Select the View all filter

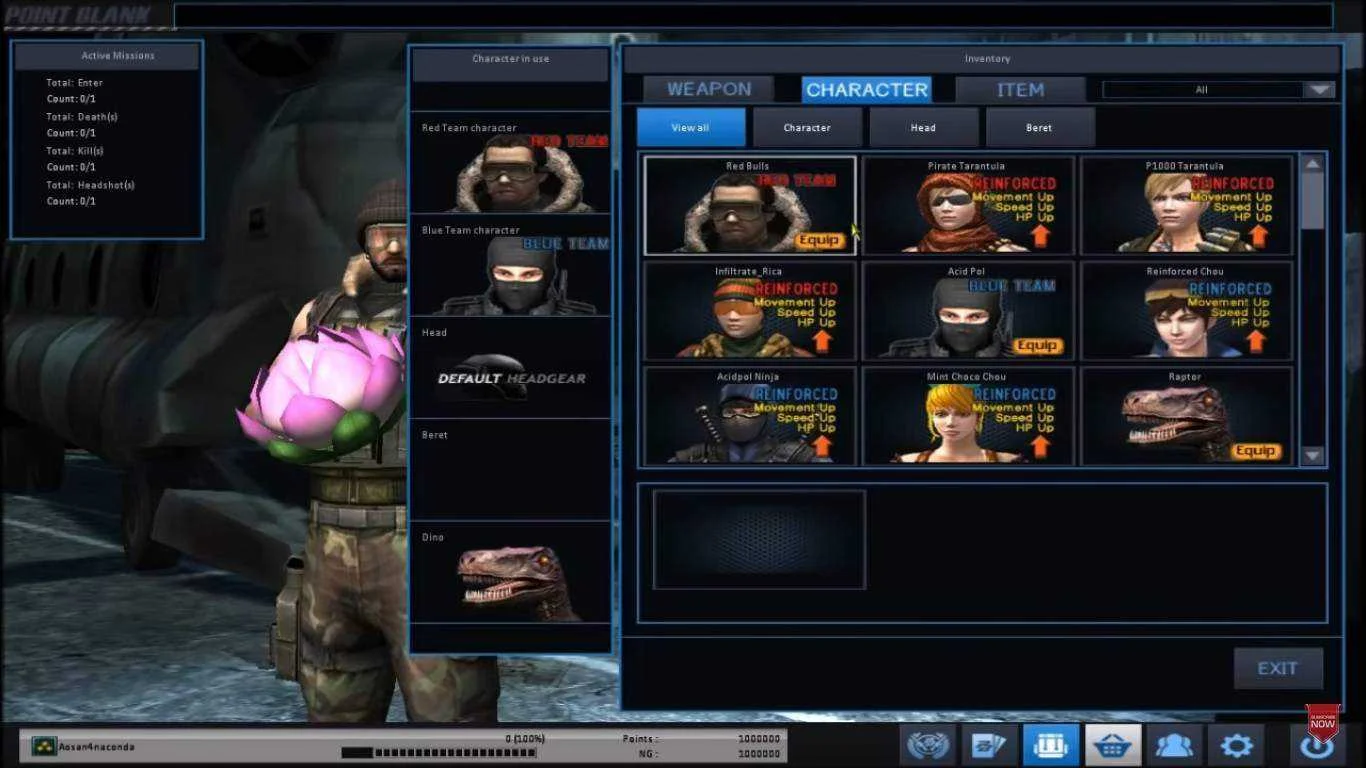(x=690, y=128)
